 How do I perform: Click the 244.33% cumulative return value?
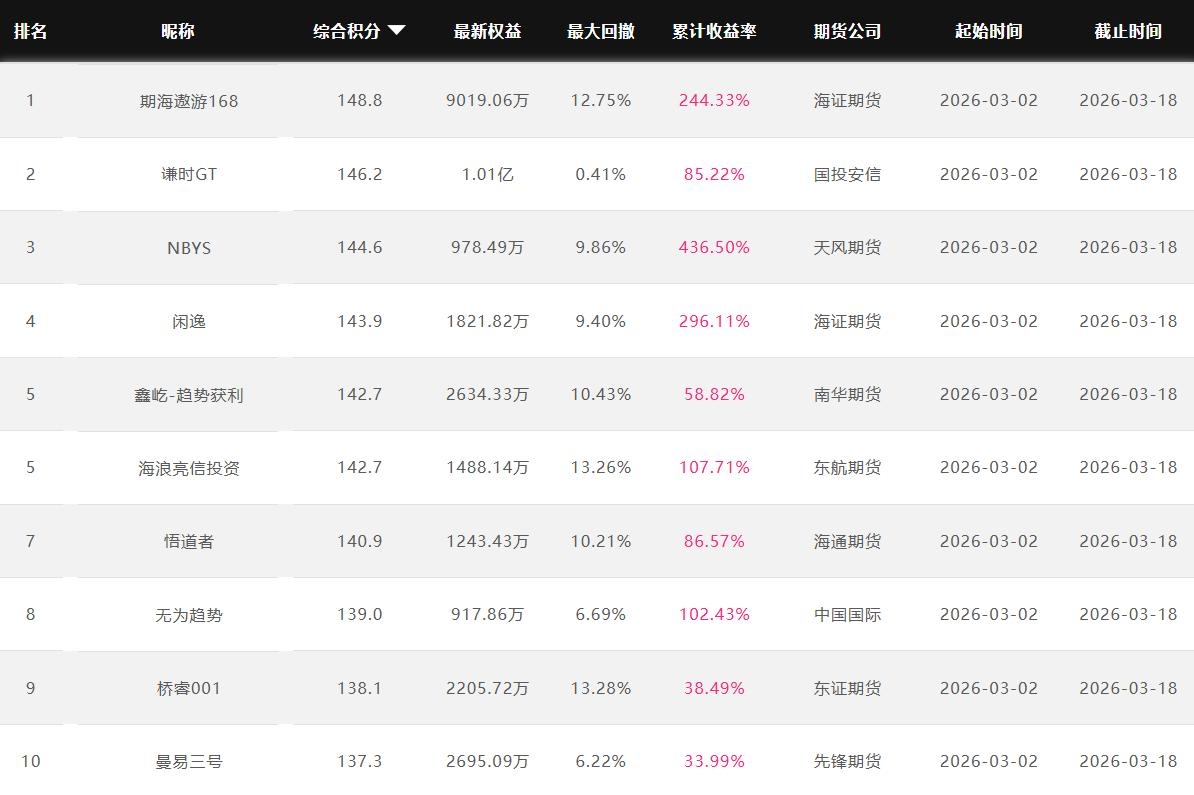[x=714, y=100]
